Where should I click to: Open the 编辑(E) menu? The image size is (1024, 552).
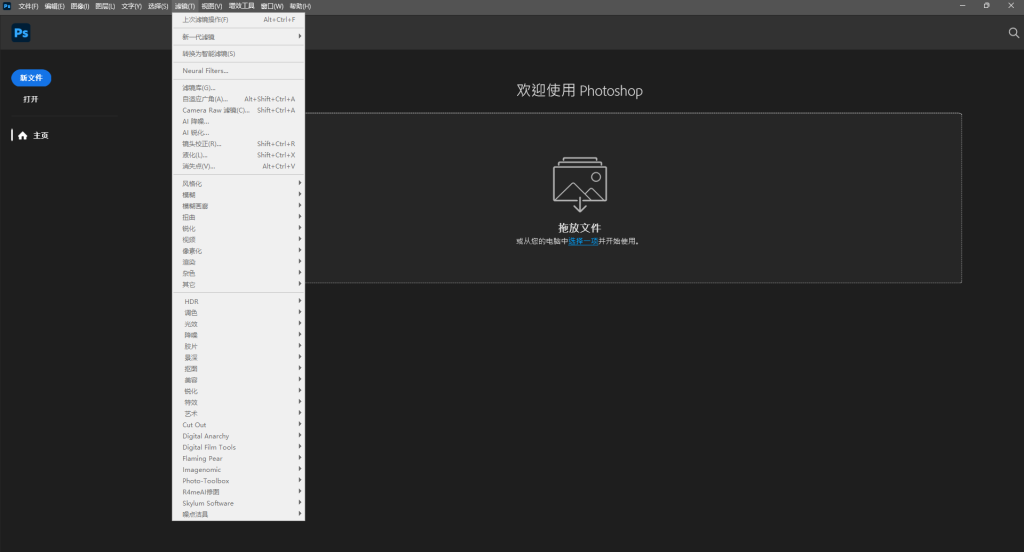[x=54, y=6]
